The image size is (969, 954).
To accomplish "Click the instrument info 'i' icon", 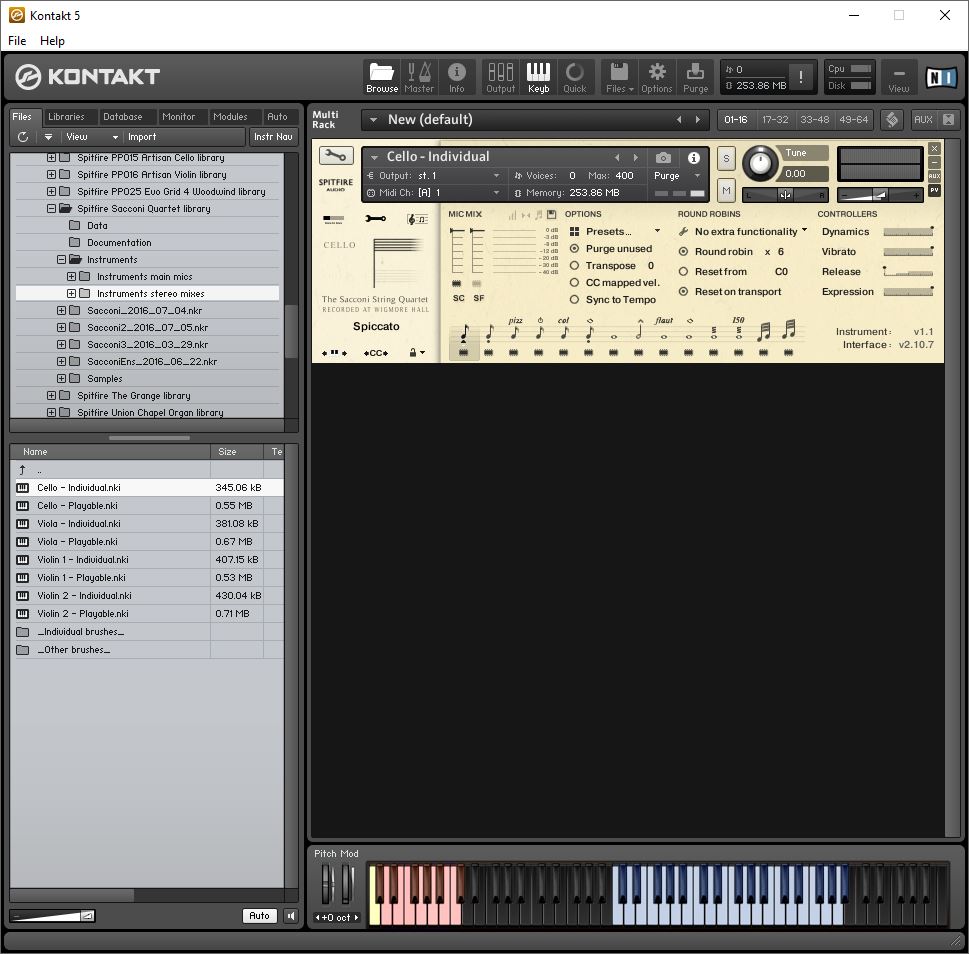I will pos(694,158).
